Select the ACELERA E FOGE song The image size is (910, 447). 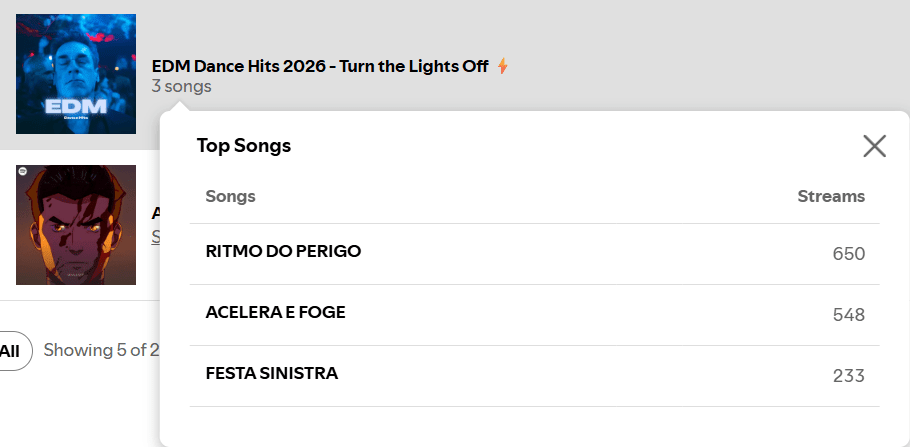[275, 312]
